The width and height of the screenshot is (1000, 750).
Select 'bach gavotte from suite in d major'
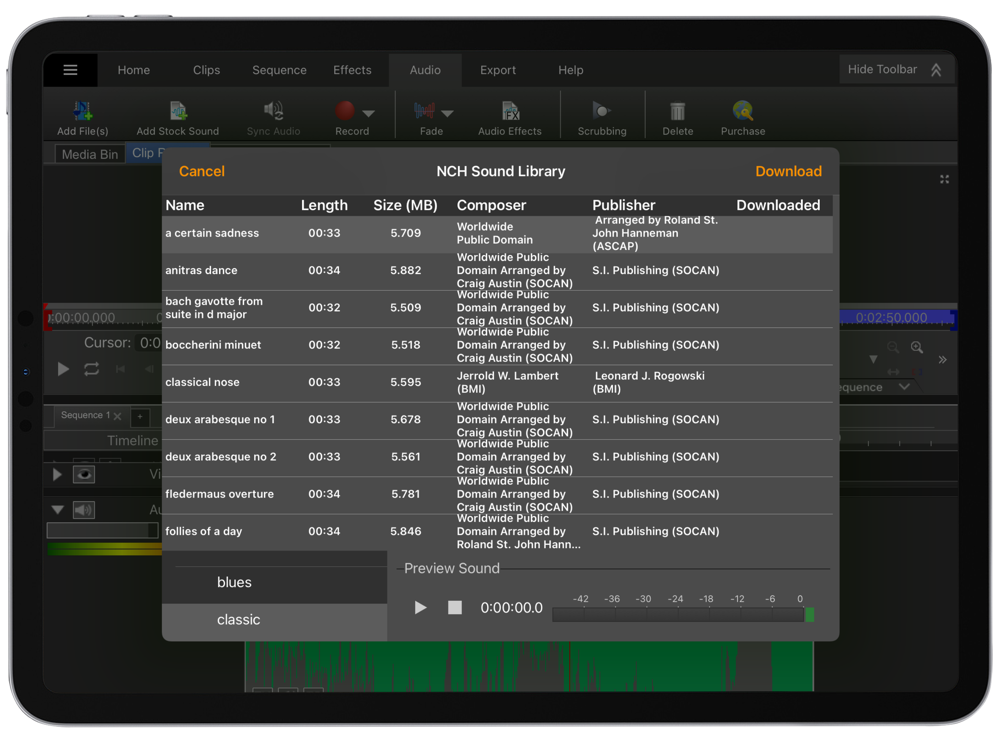(497, 307)
